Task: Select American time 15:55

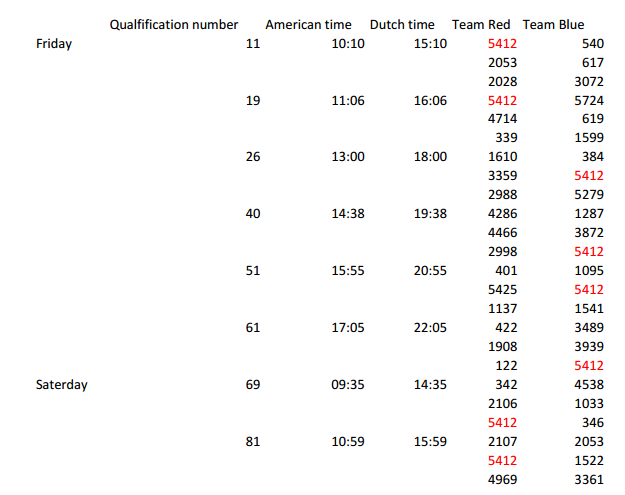Action: point(348,271)
